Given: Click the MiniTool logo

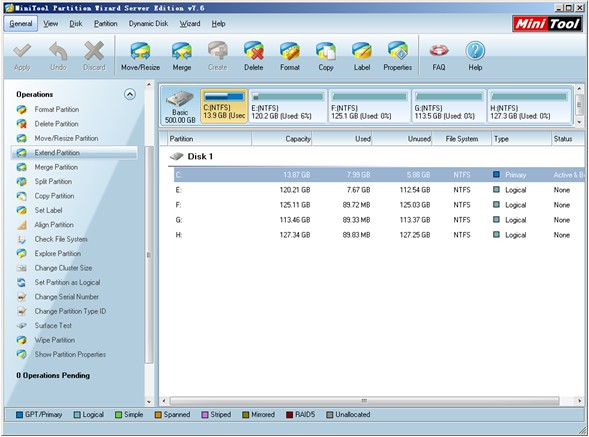Looking at the screenshot, I should 547,24.
